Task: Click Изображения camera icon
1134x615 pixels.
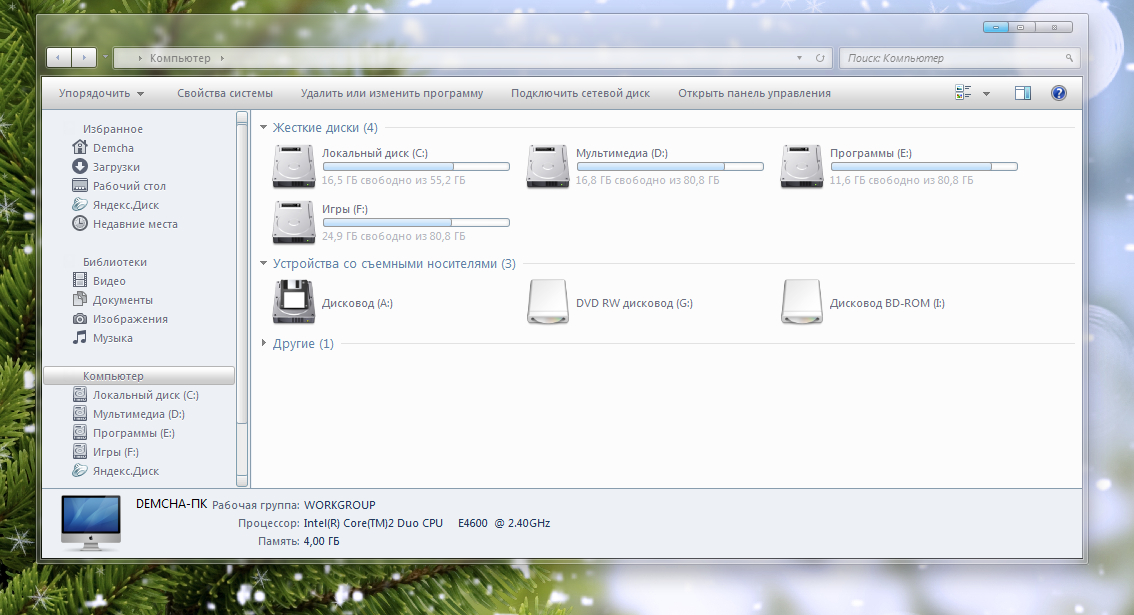Action: (x=80, y=318)
